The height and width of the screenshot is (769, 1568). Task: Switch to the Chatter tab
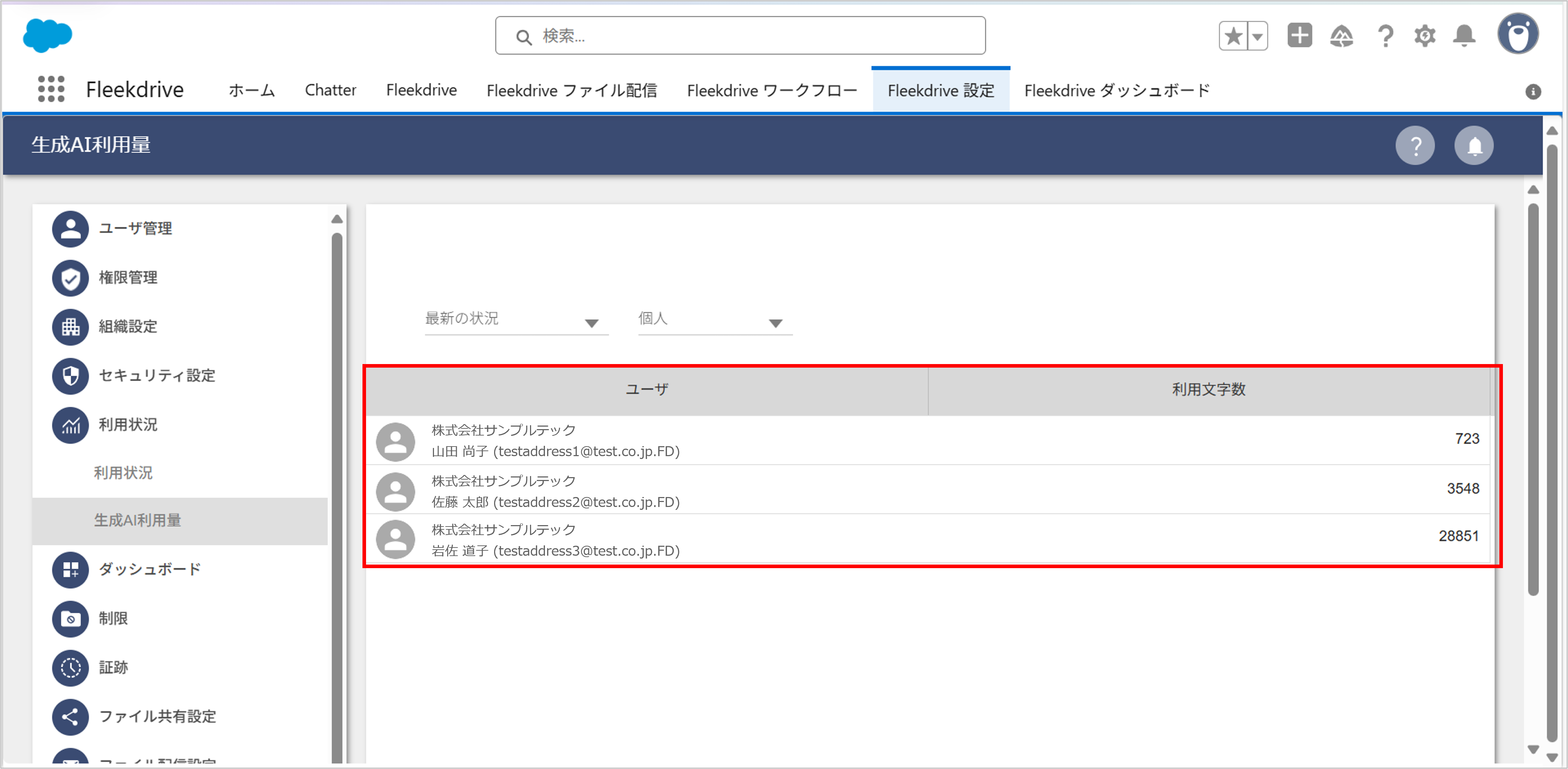[x=330, y=90]
